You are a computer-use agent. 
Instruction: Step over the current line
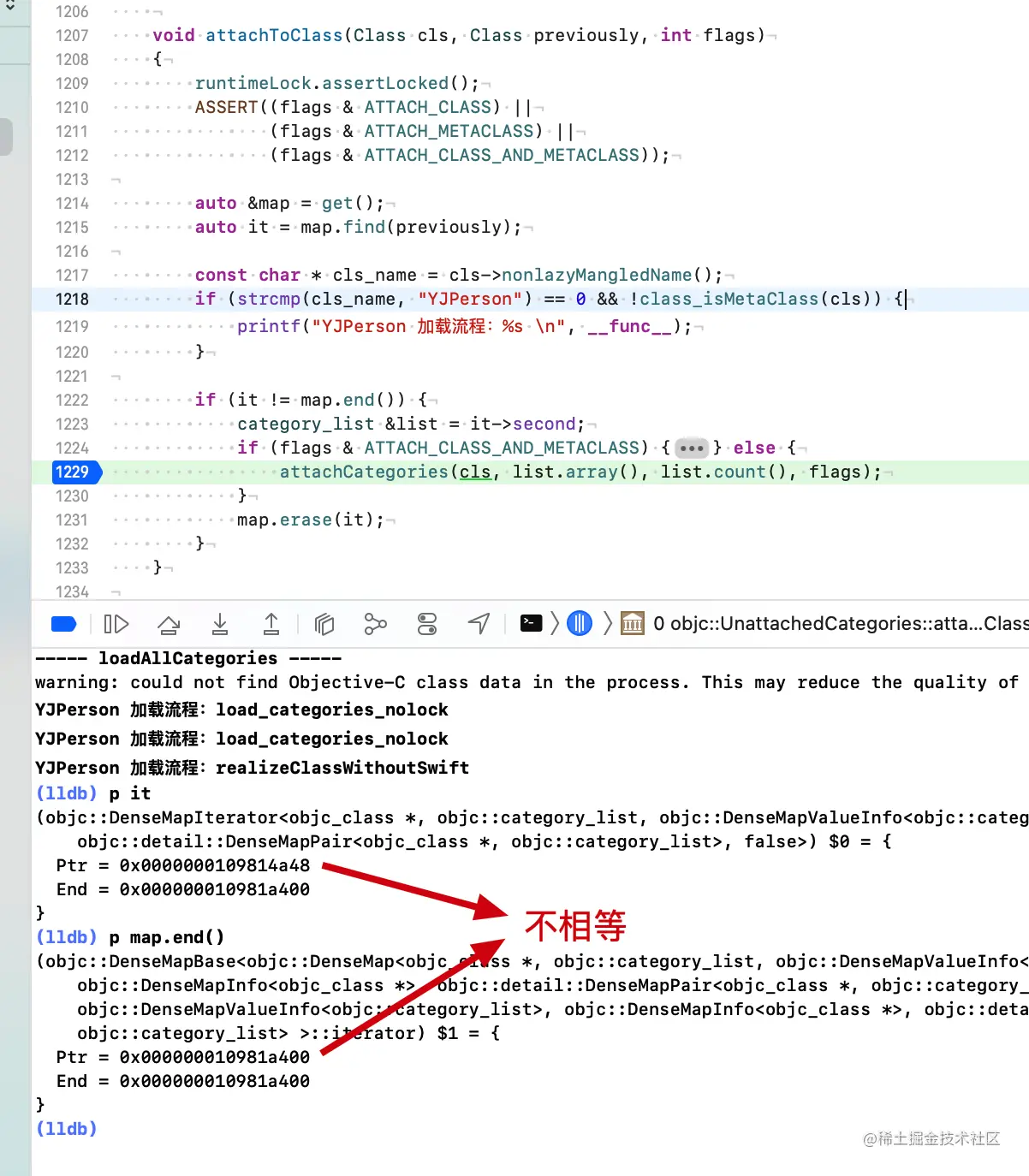[x=169, y=624]
